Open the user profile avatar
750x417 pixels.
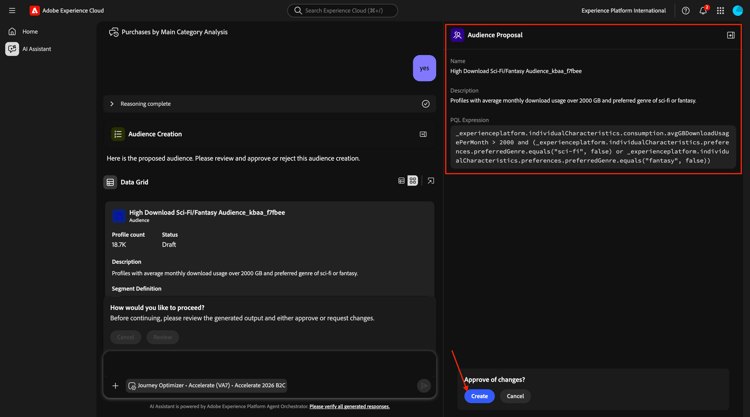pos(738,11)
